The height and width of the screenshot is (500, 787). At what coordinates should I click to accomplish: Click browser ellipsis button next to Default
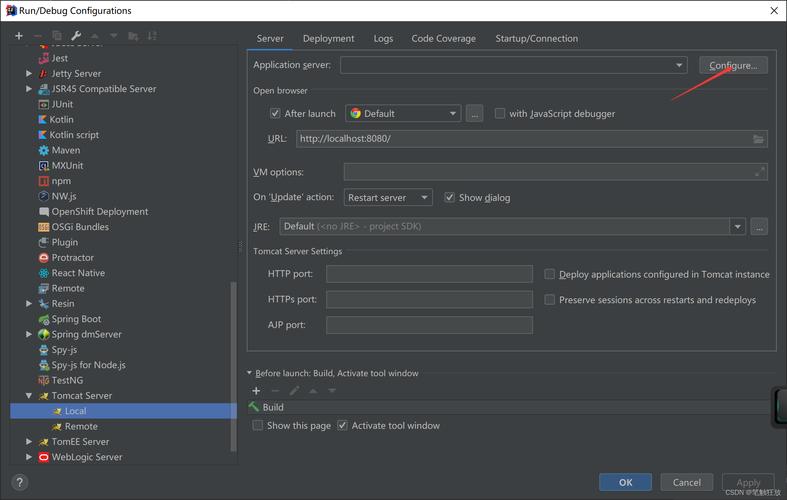click(x=474, y=113)
